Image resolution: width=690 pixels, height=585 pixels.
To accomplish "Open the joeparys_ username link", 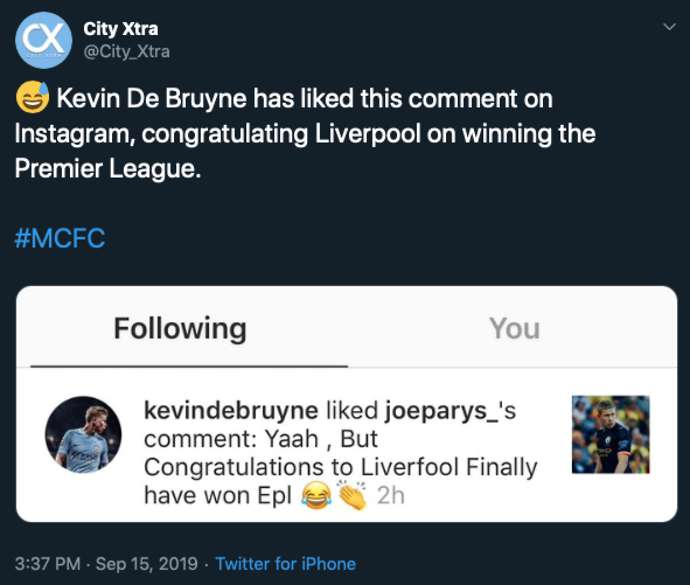I will click(x=446, y=411).
